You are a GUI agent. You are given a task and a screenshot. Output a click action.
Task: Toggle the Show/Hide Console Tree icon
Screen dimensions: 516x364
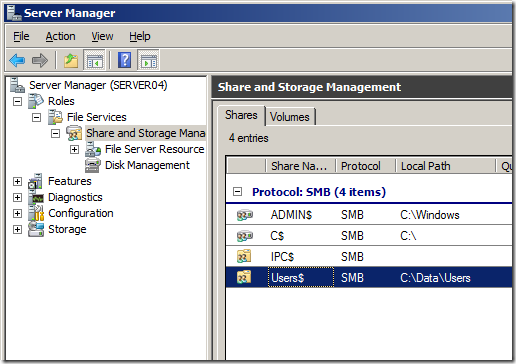pyautogui.click(x=95, y=60)
